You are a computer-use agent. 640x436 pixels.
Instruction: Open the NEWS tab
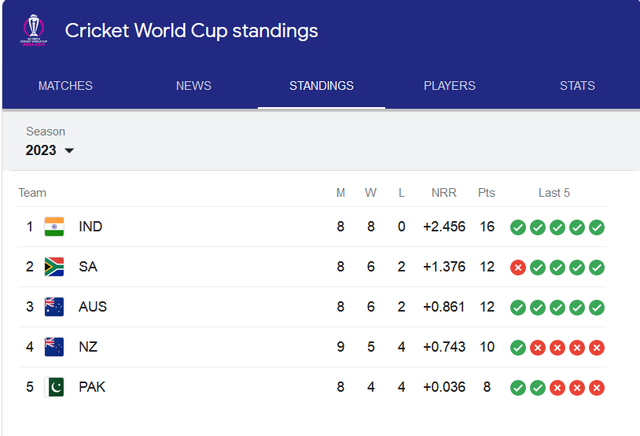(193, 86)
